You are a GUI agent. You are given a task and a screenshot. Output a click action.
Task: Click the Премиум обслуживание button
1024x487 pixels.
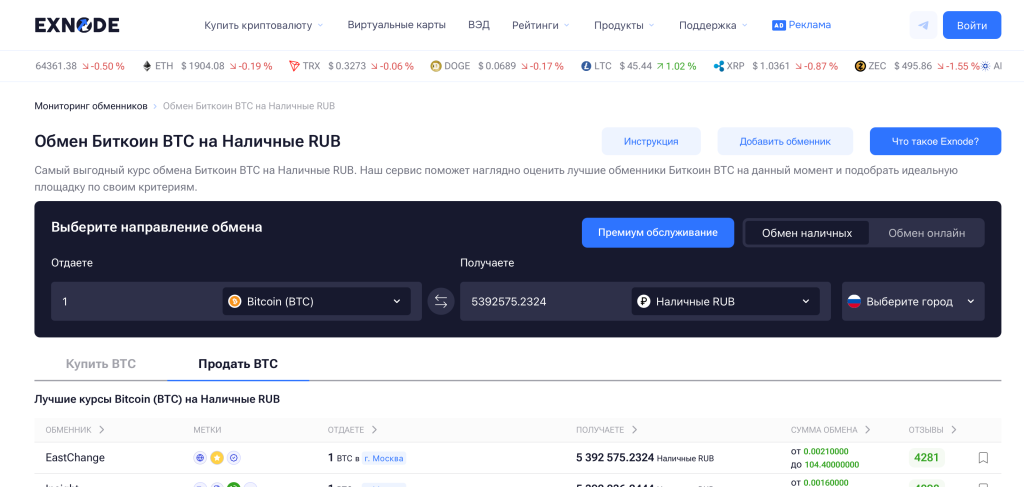click(x=658, y=233)
